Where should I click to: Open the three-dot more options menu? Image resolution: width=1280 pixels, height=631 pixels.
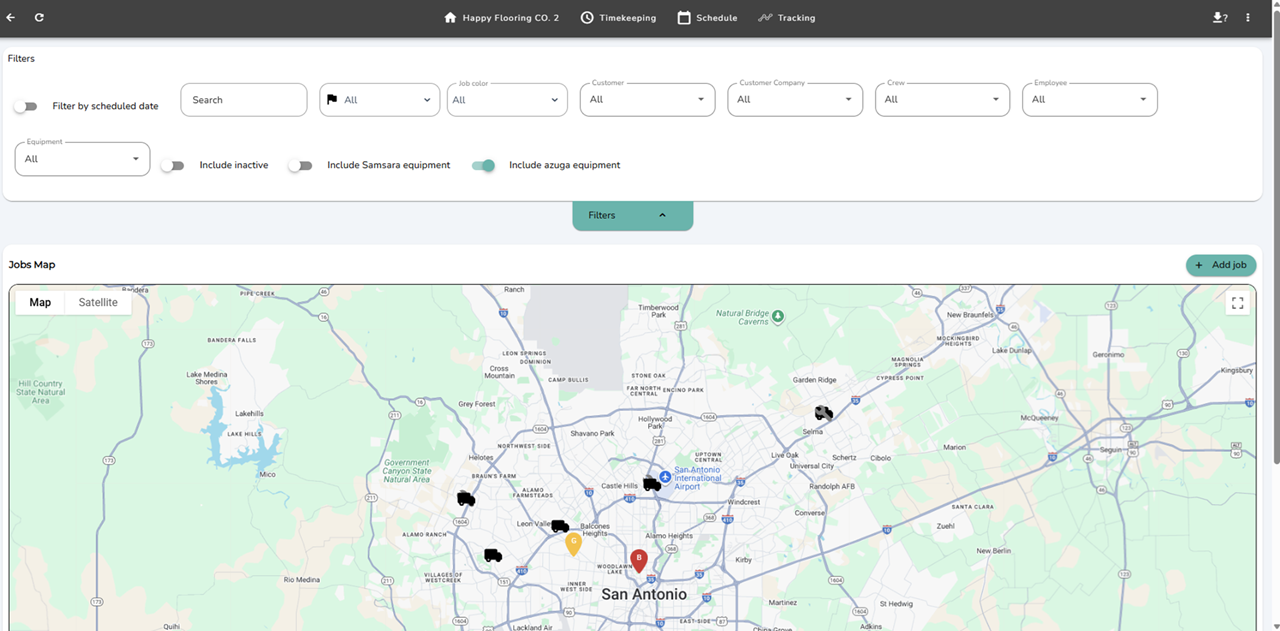click(1248, 18)
